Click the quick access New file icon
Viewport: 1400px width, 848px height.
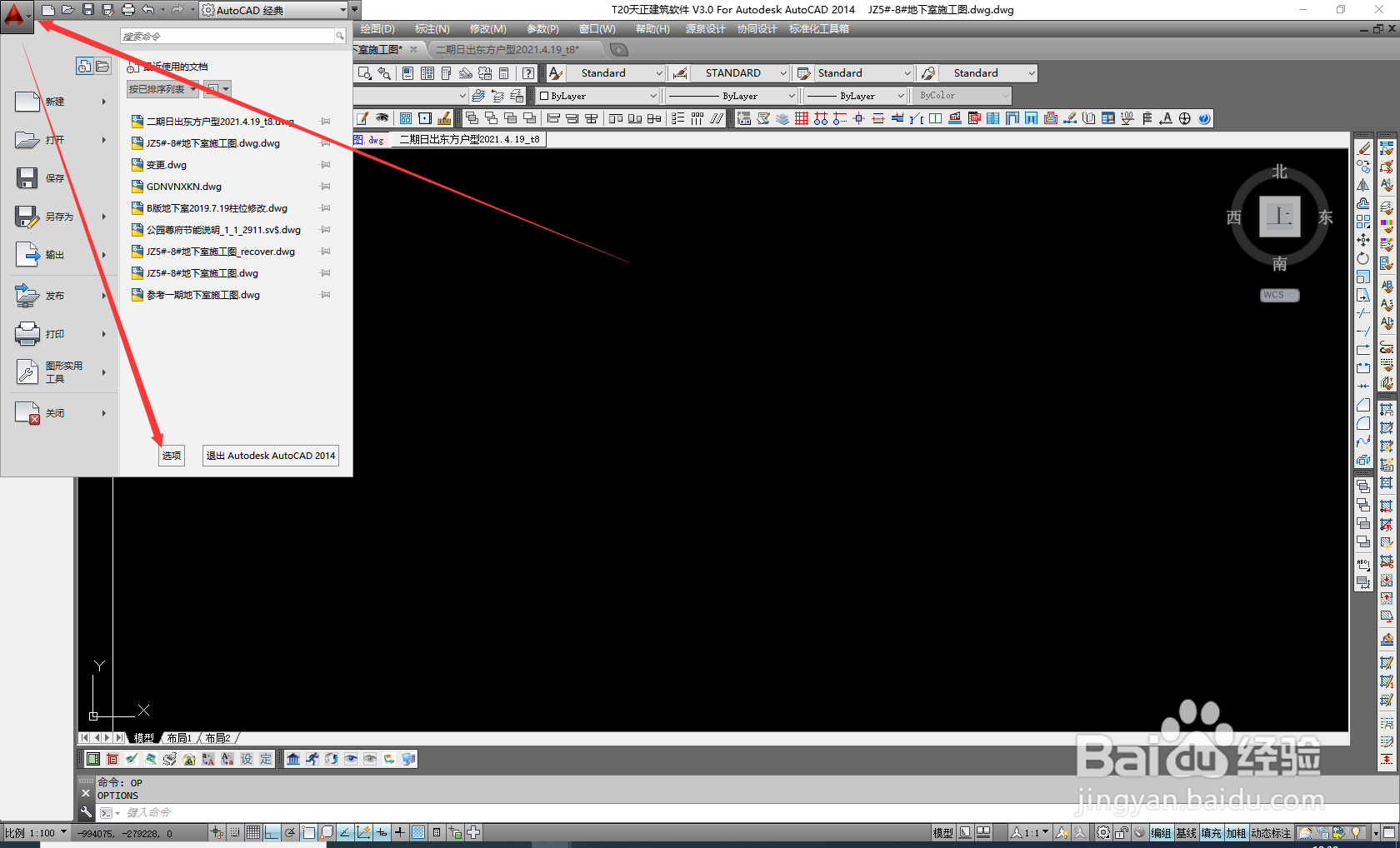(x=48, y=10)
